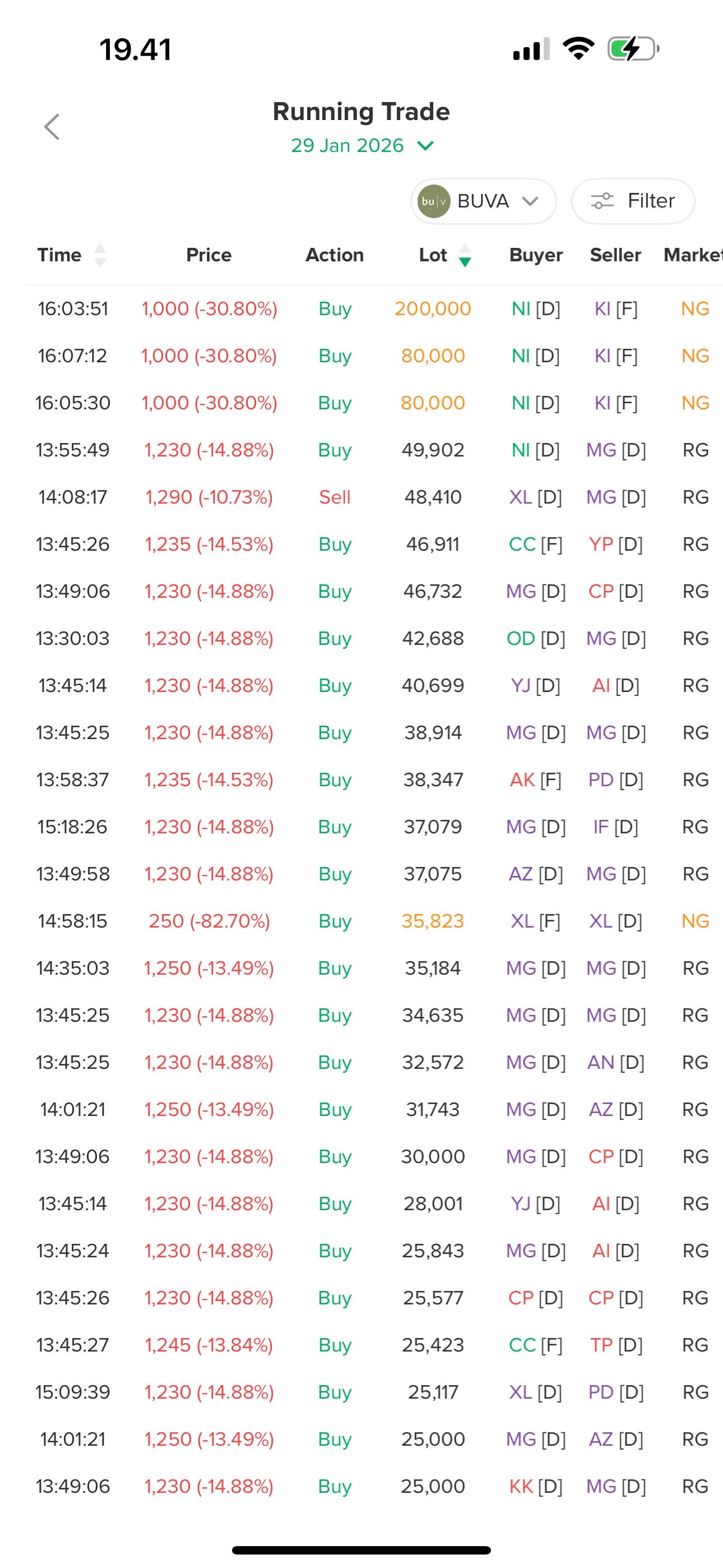Toggle the Lot column sort arrows
This screenshot has height=1568, width=723.
(x=465, y=255)
